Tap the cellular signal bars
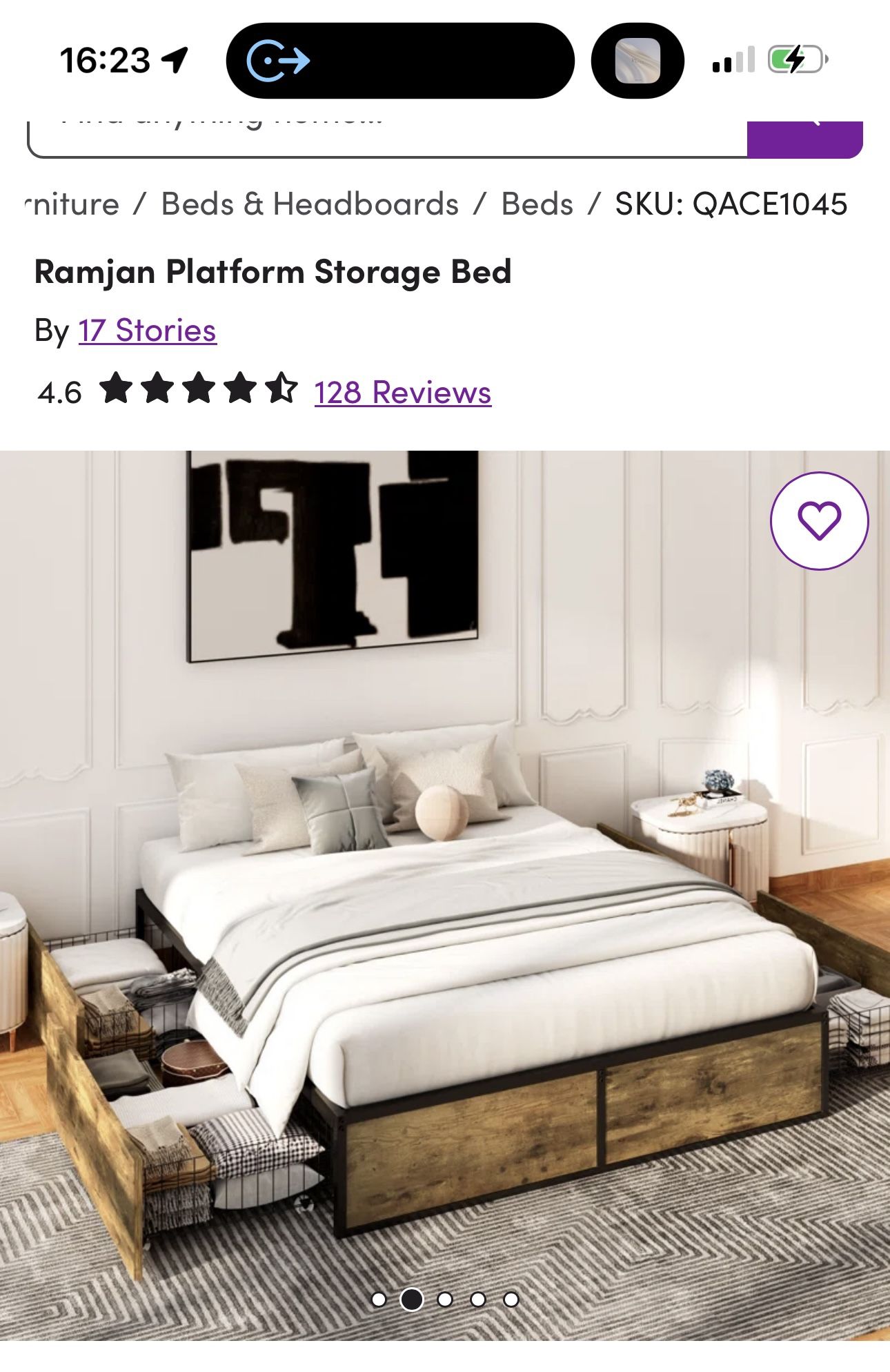Screen dimensions: 890x1372 [733, 60]
